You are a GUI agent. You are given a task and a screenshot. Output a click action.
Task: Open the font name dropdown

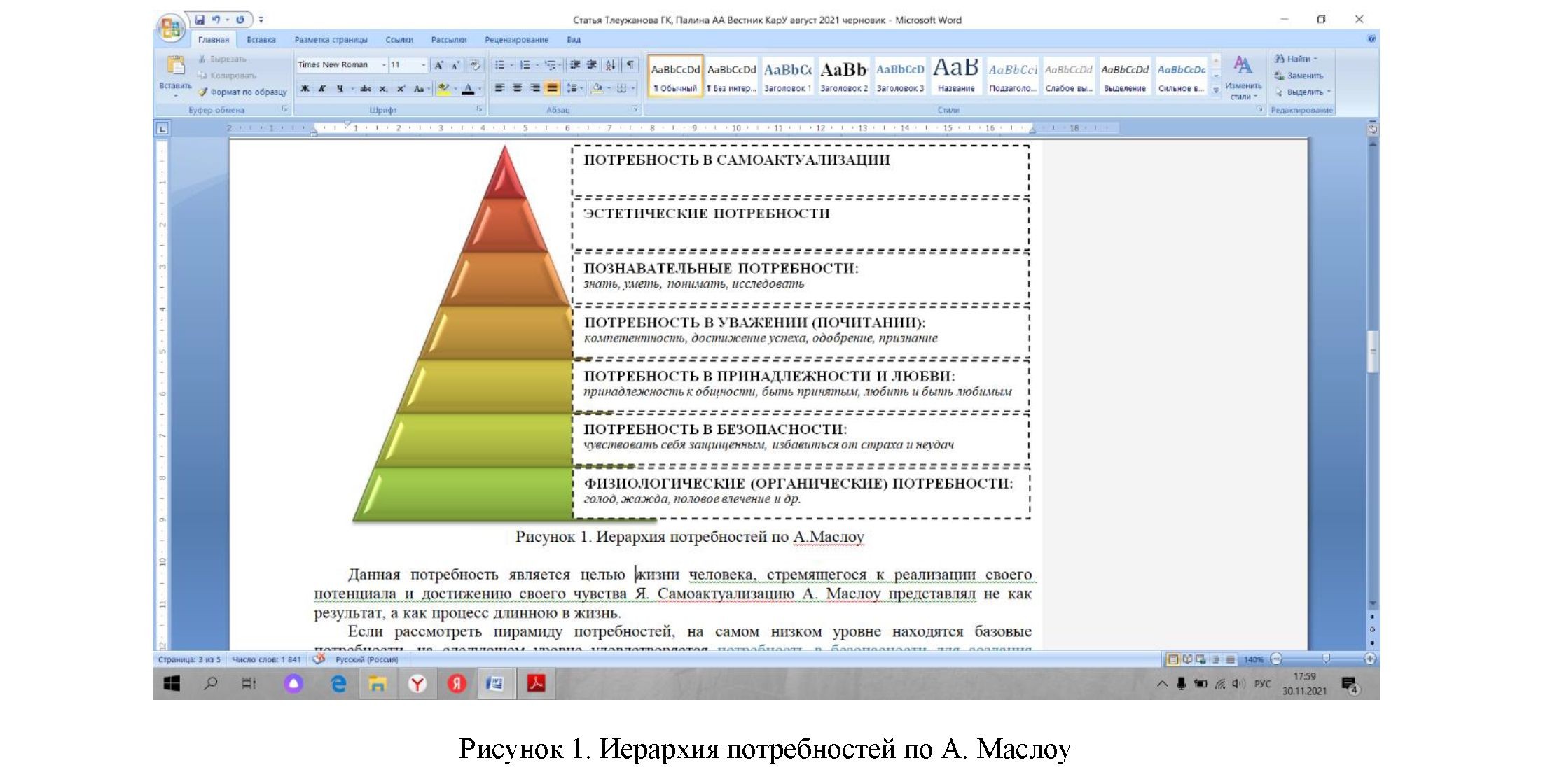(x=384, y=64)
